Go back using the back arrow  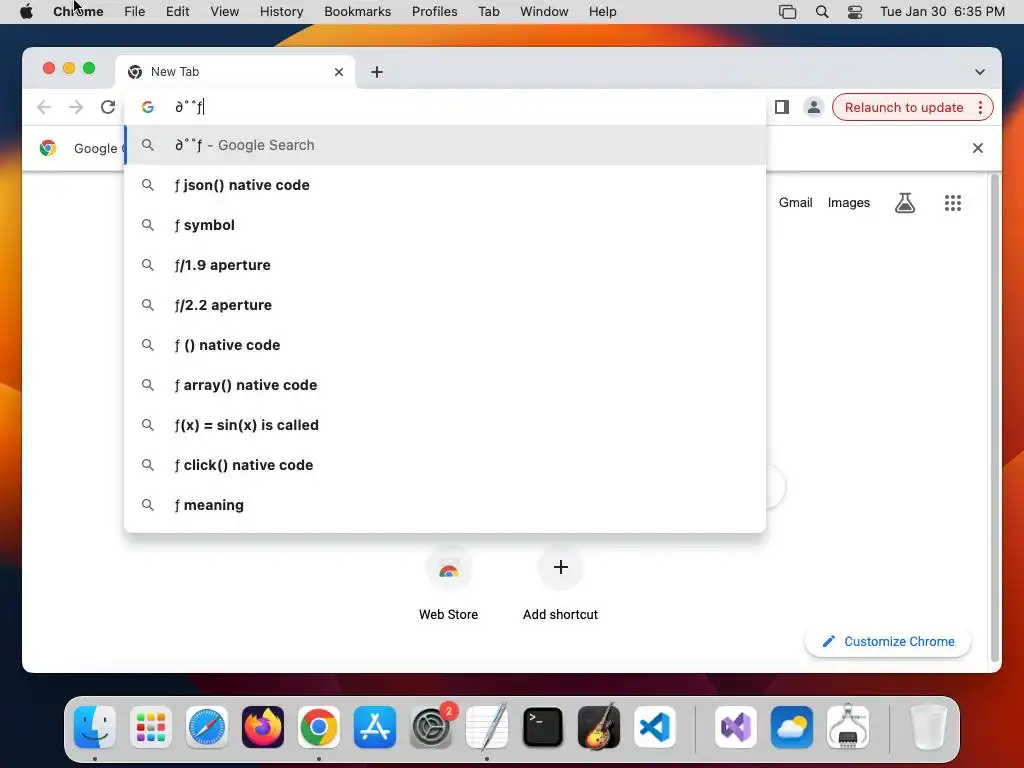(44, 106)
